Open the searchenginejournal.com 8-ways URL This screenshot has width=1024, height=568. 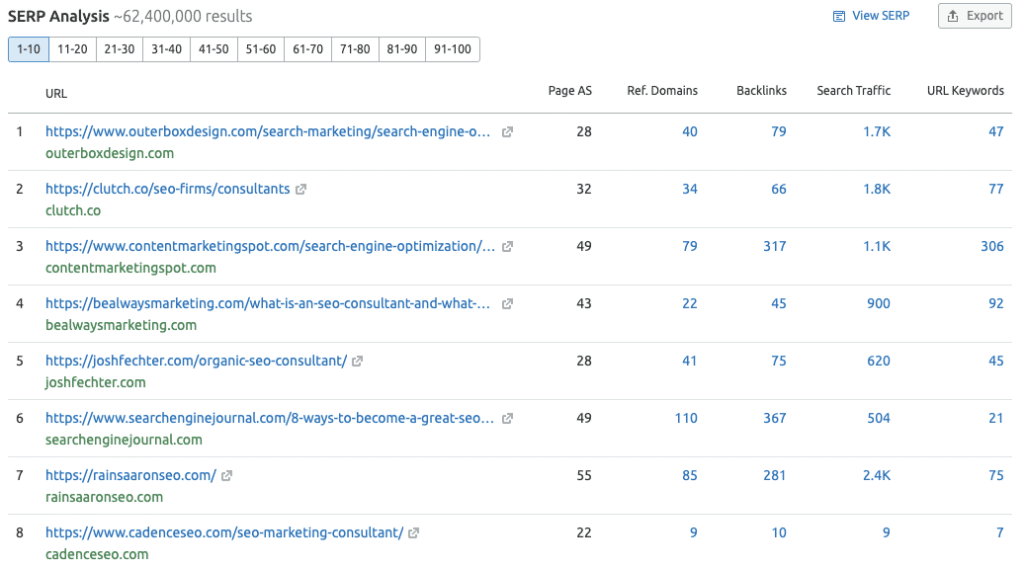270,418
